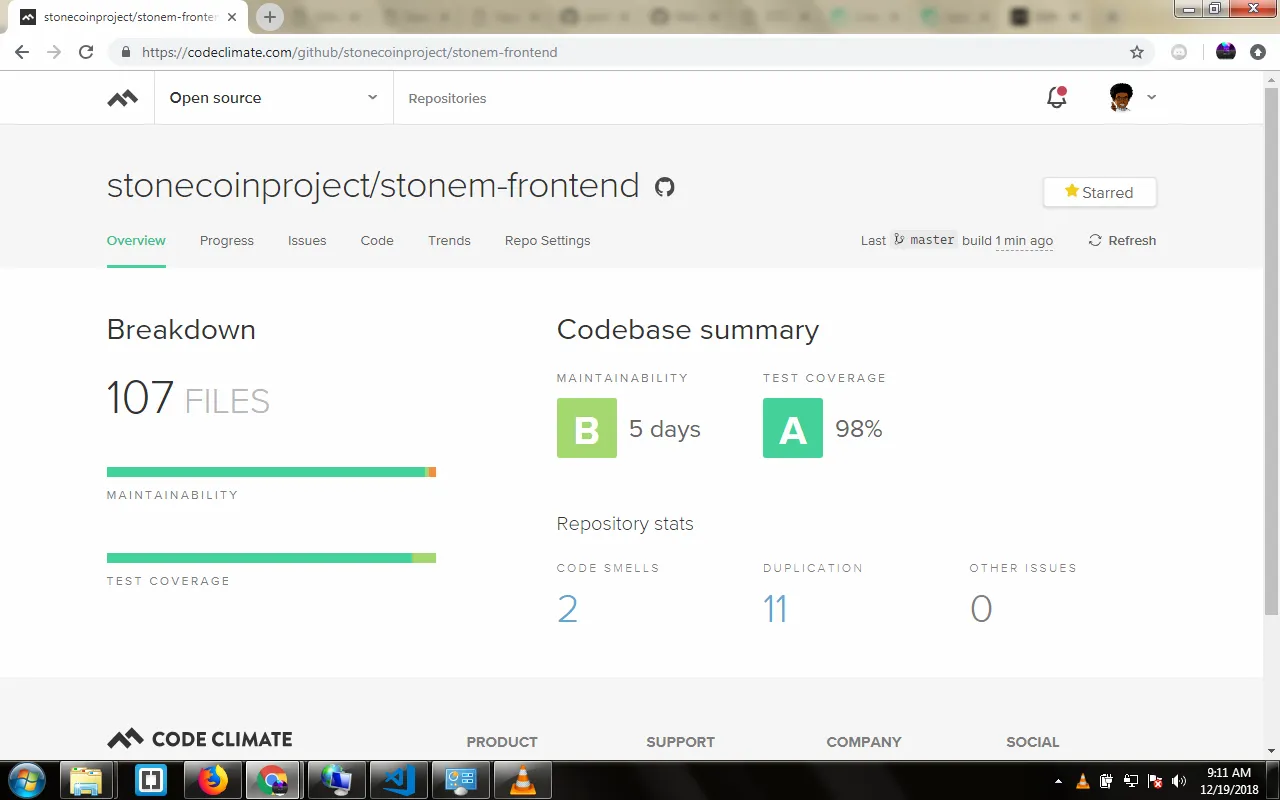Click the test coverage breakdown bar
The height and width of the screenshot is (800, 1280).
271,558
